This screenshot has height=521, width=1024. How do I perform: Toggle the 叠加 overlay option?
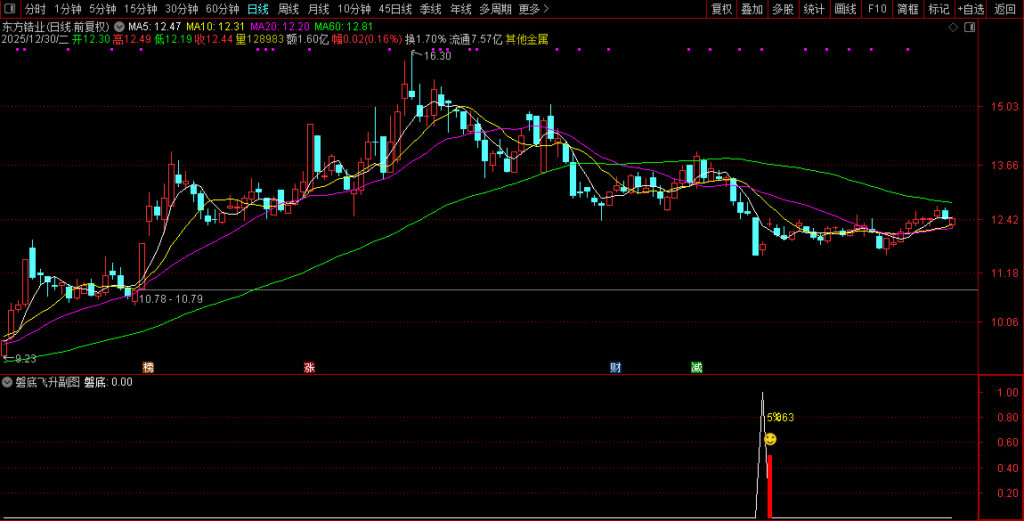pyautogui.click(x=752, y=9)
